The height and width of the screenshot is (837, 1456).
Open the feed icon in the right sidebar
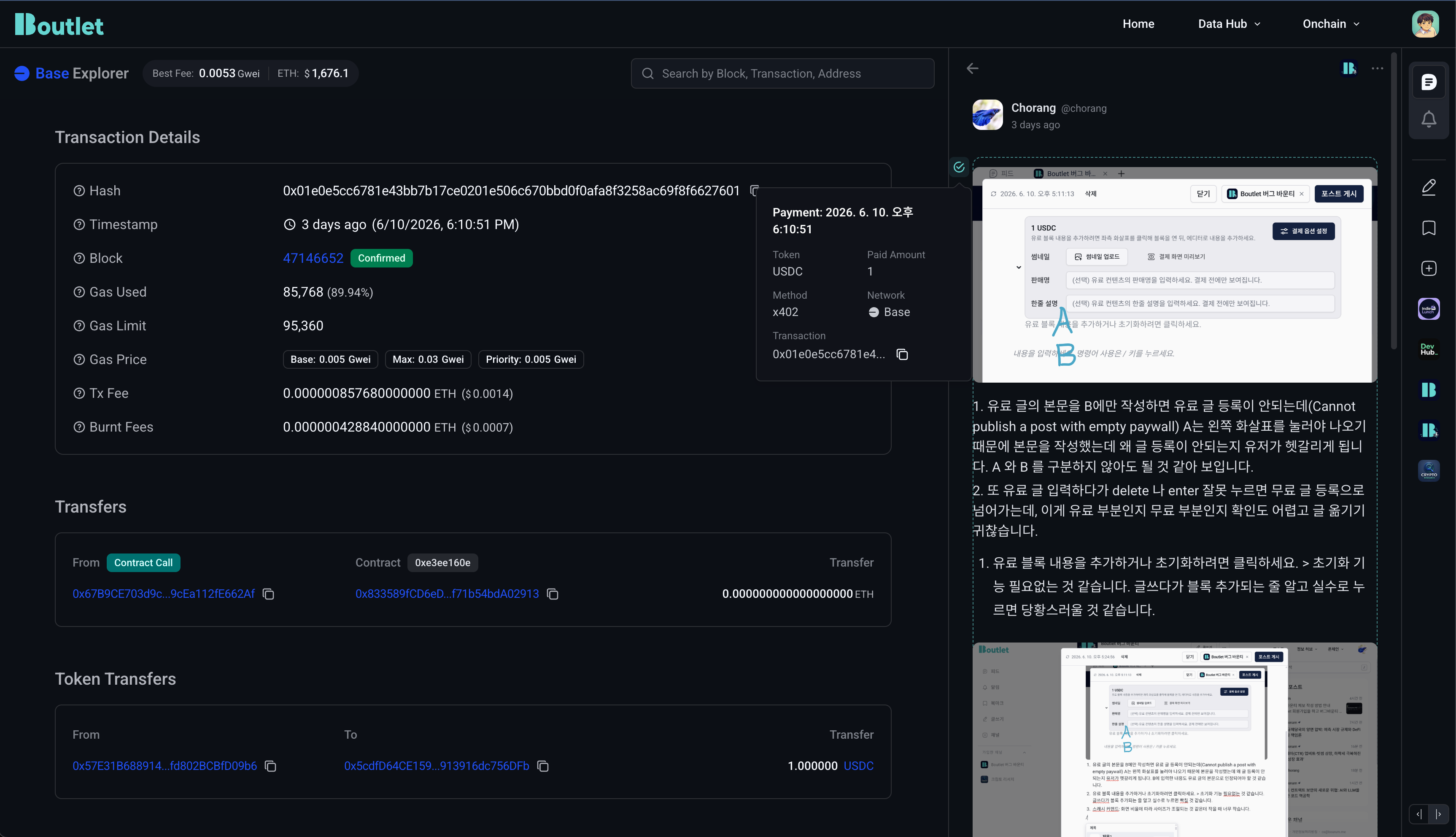point(1429,82)
